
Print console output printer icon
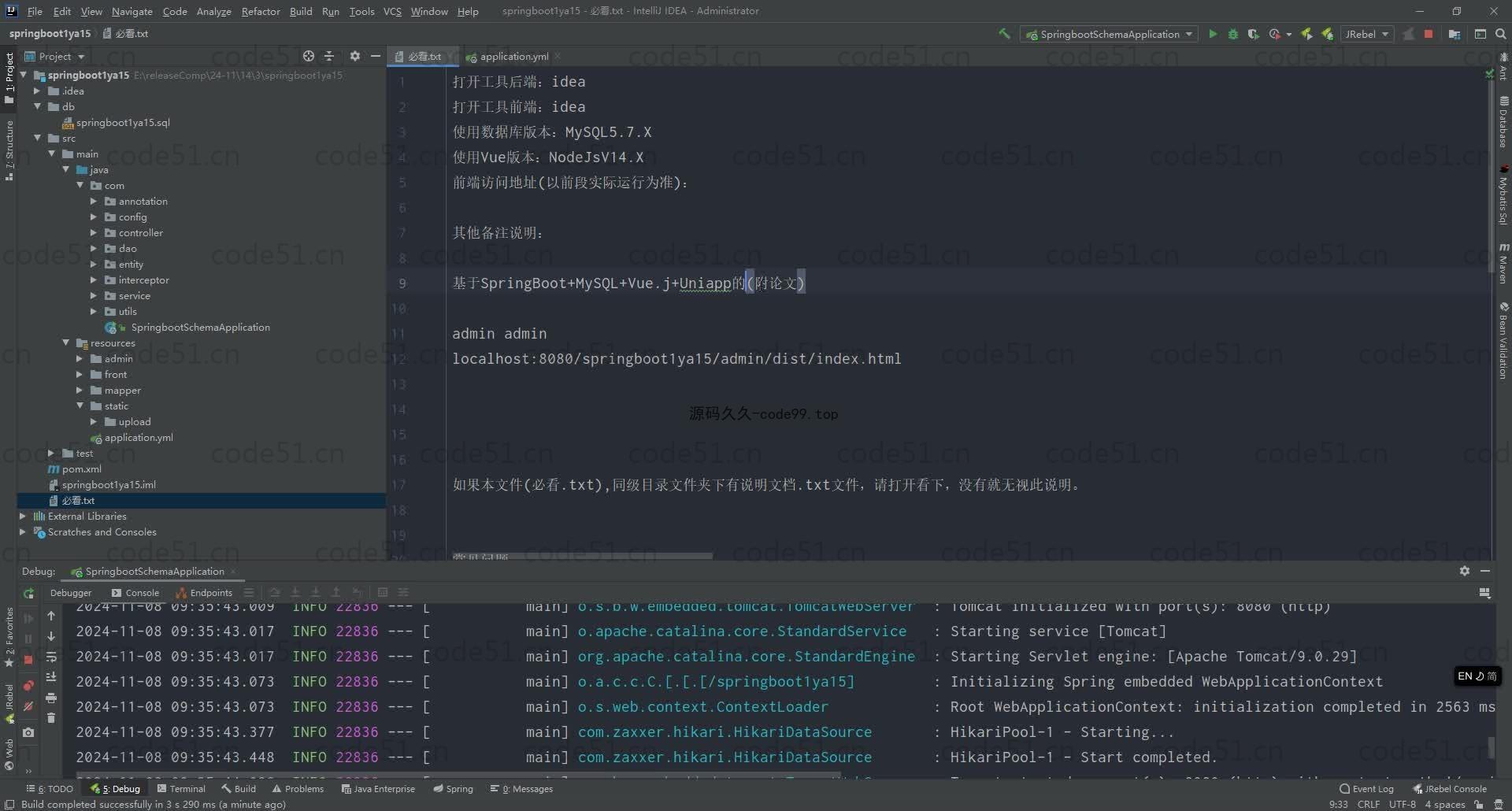pyautogui.click(x=51, y=698)
